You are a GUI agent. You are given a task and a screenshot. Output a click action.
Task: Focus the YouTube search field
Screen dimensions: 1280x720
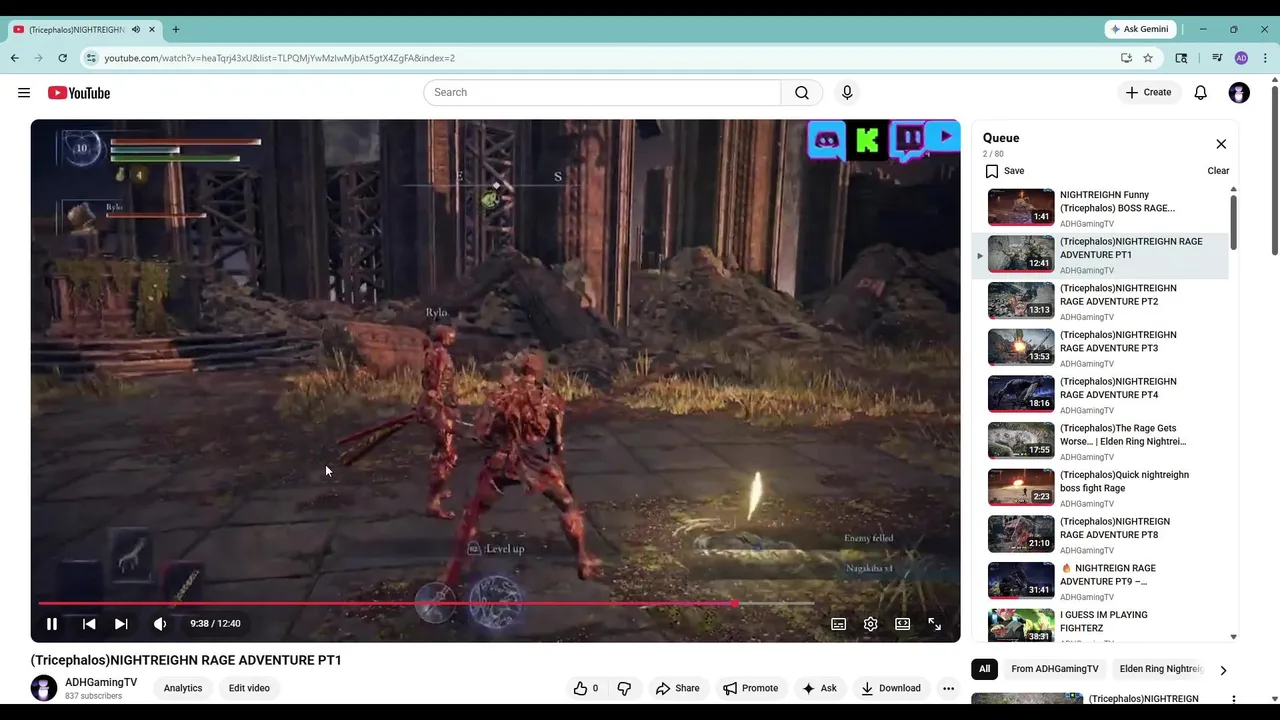click(602, 92)
